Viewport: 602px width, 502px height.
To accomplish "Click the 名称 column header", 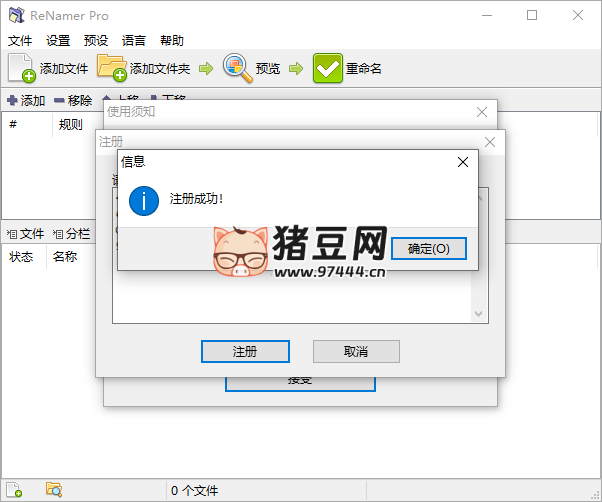I will [65, 256].
